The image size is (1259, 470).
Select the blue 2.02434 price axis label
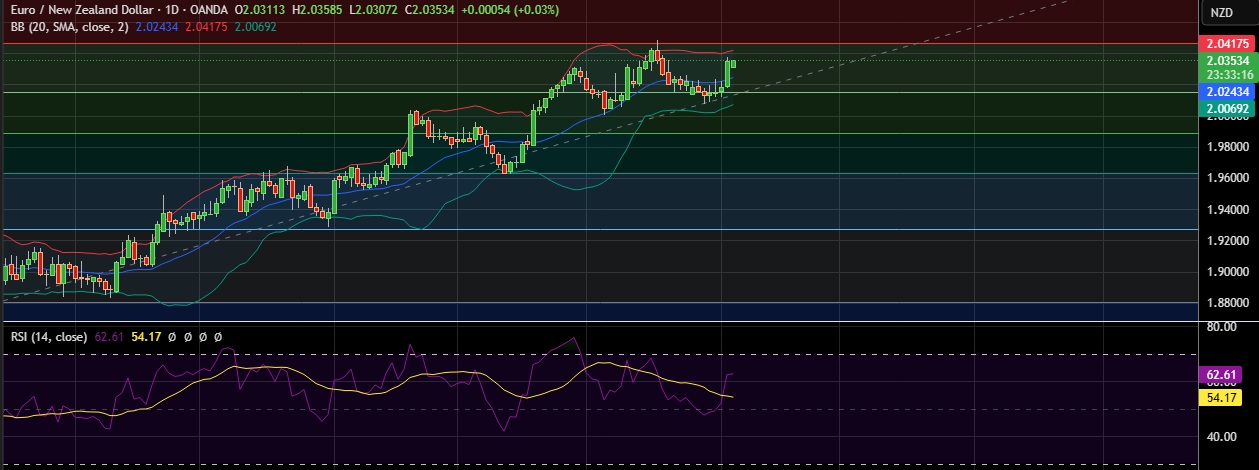pyautogui.click(x=1226, y=91)
